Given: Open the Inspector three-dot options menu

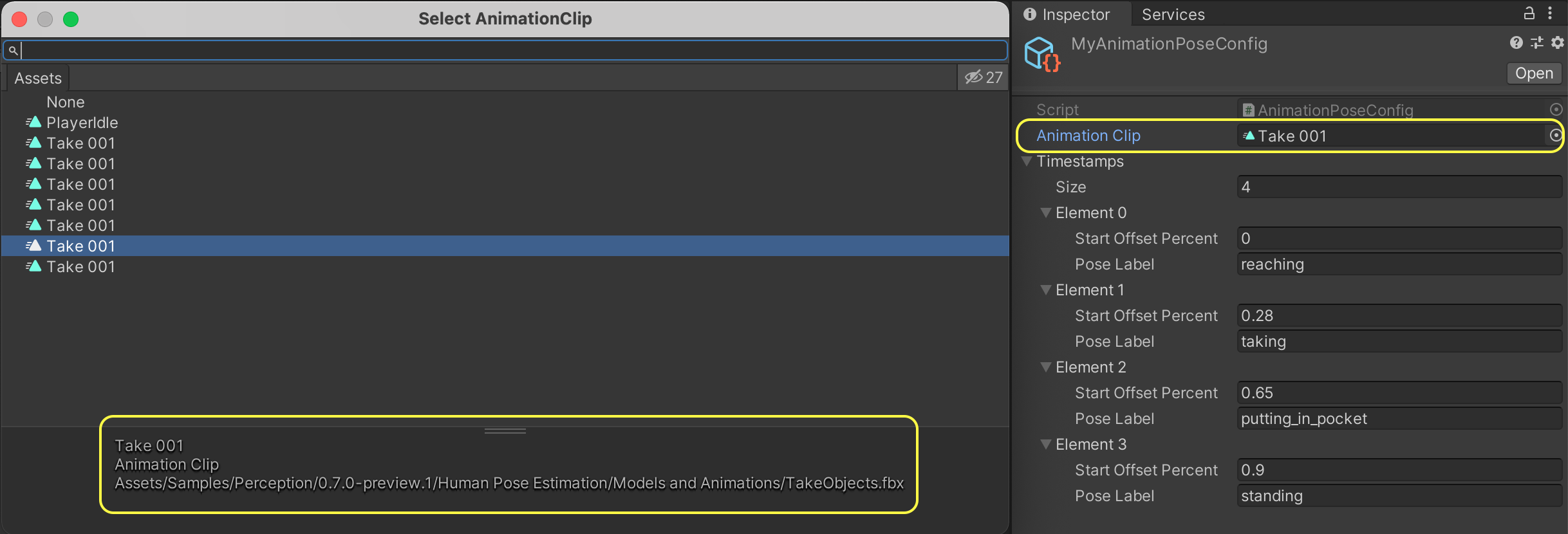Looking at the screenshot, I should (1550, 13).
